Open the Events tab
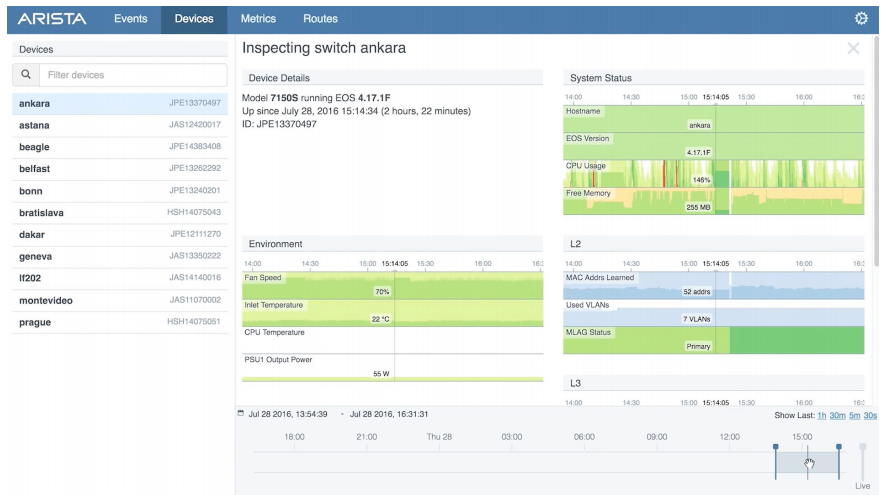This screenshot has width=889, height=499. pos(130,19)
